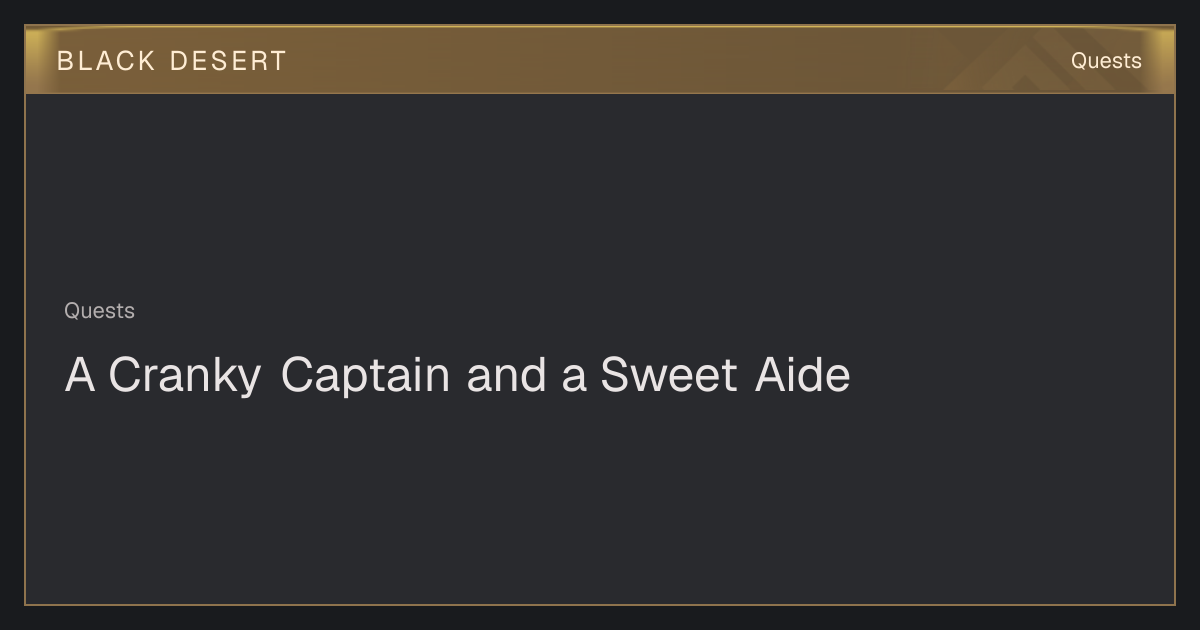Navigate home via the BLACK DESERT wordmark
The width and height of the screenshot is (1200, 630).
(x=171, y=61)
